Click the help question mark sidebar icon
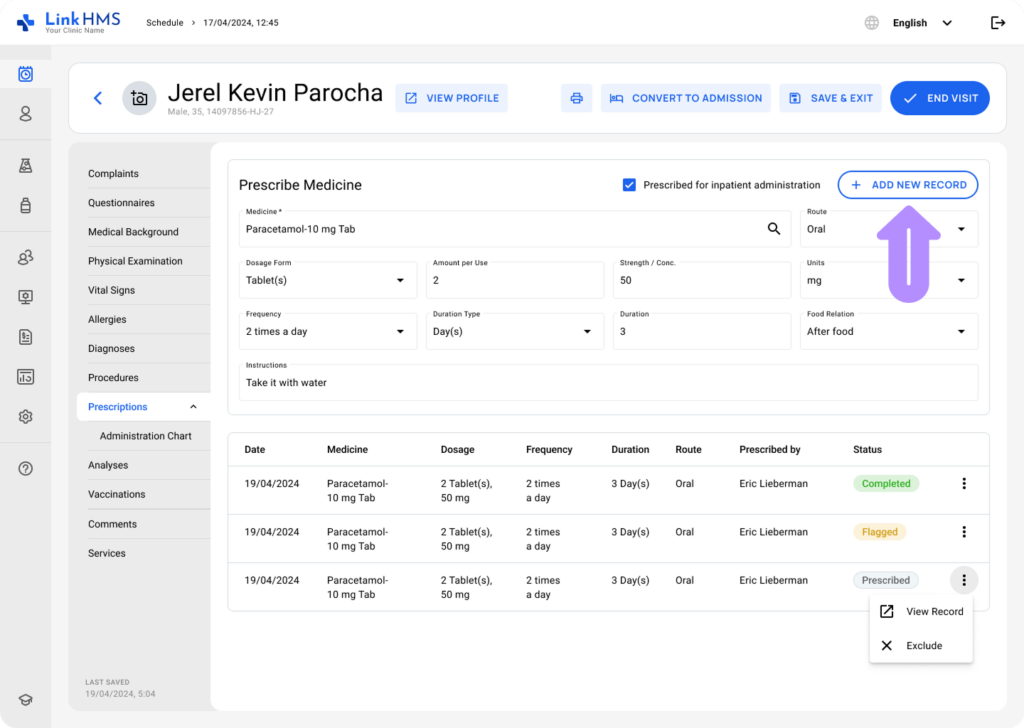The height and width of the screenshot is (728, 1024). [26, 468]
